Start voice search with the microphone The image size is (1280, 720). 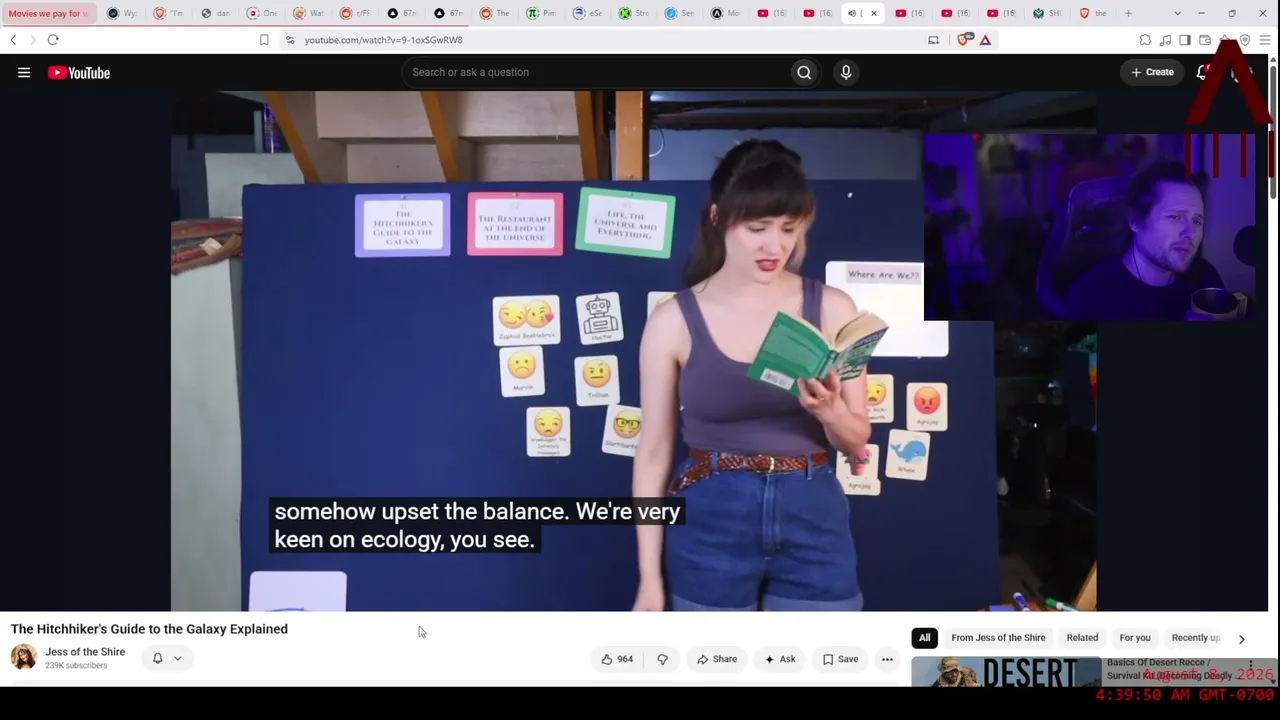click(846, 72)
